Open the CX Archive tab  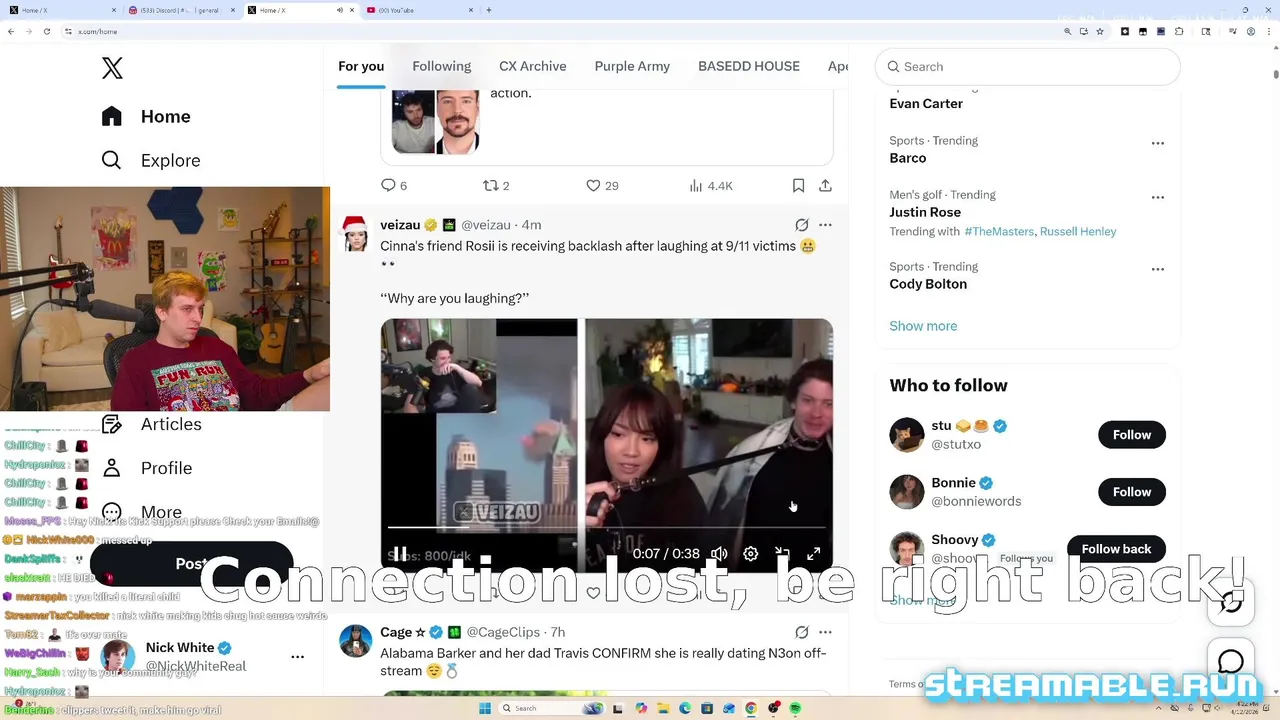(533, 66)
